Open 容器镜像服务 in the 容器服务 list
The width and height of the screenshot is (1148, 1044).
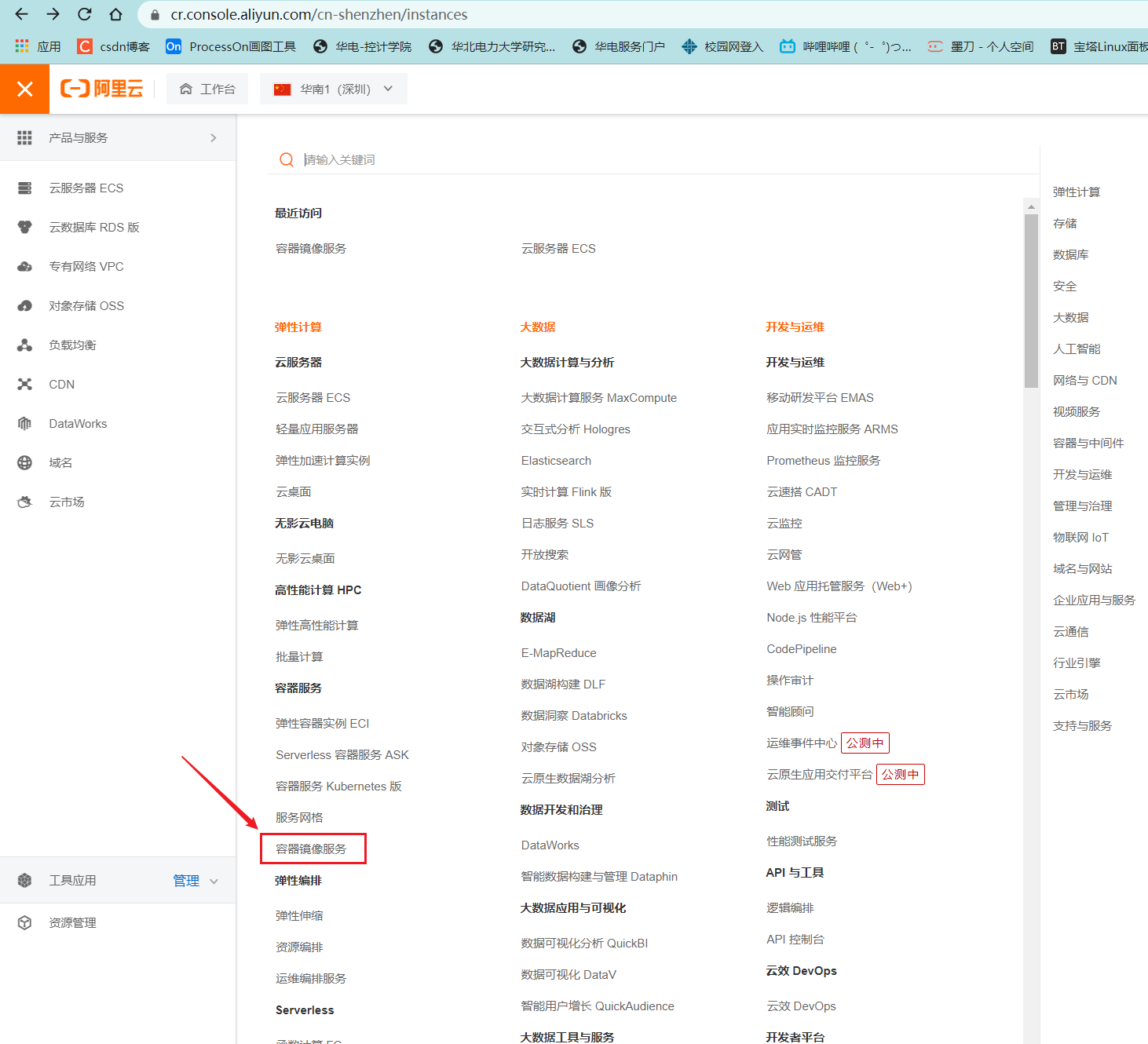point(311,849)
